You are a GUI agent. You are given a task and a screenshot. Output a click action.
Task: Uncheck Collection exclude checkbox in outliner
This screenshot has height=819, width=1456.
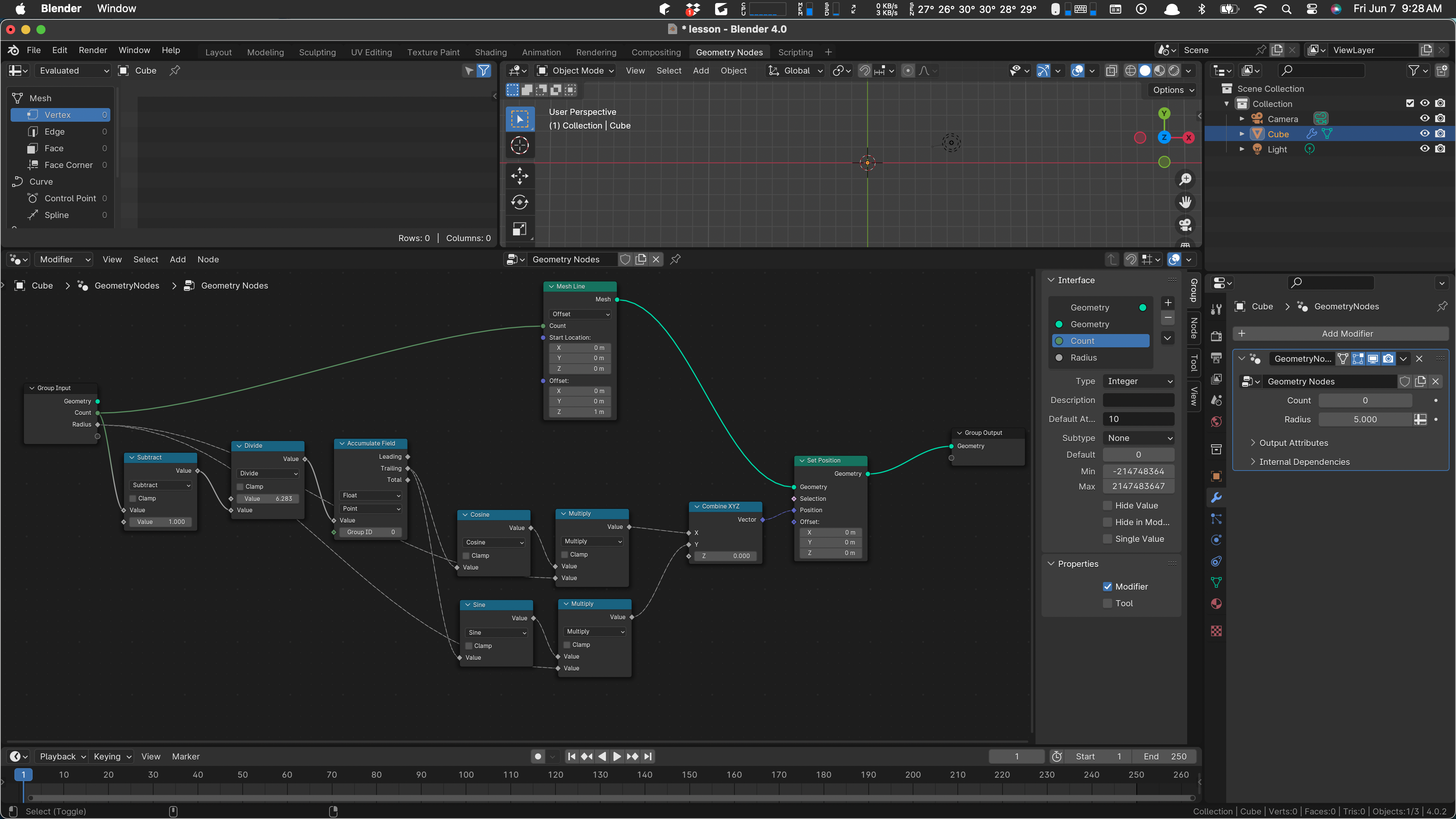click(1410, 104)
